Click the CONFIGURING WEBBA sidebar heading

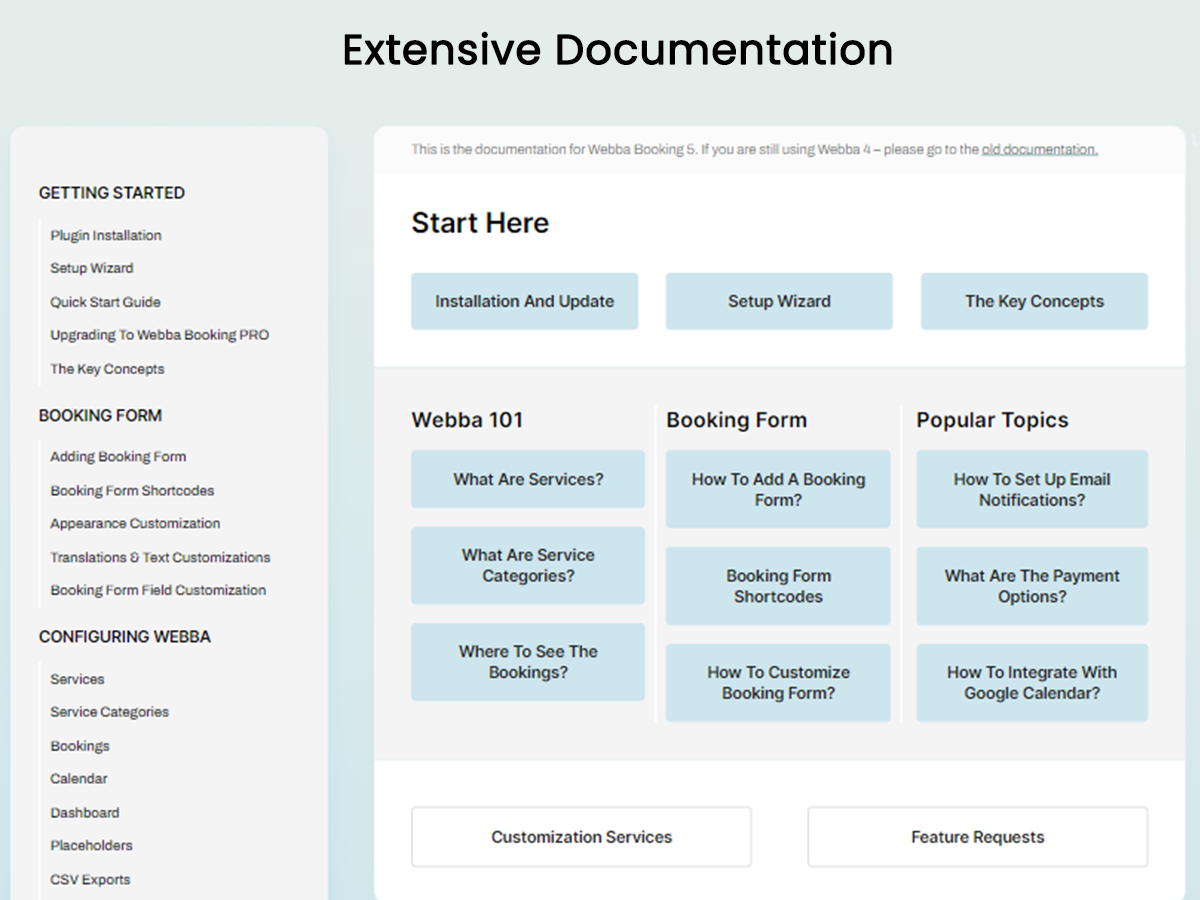125,637
